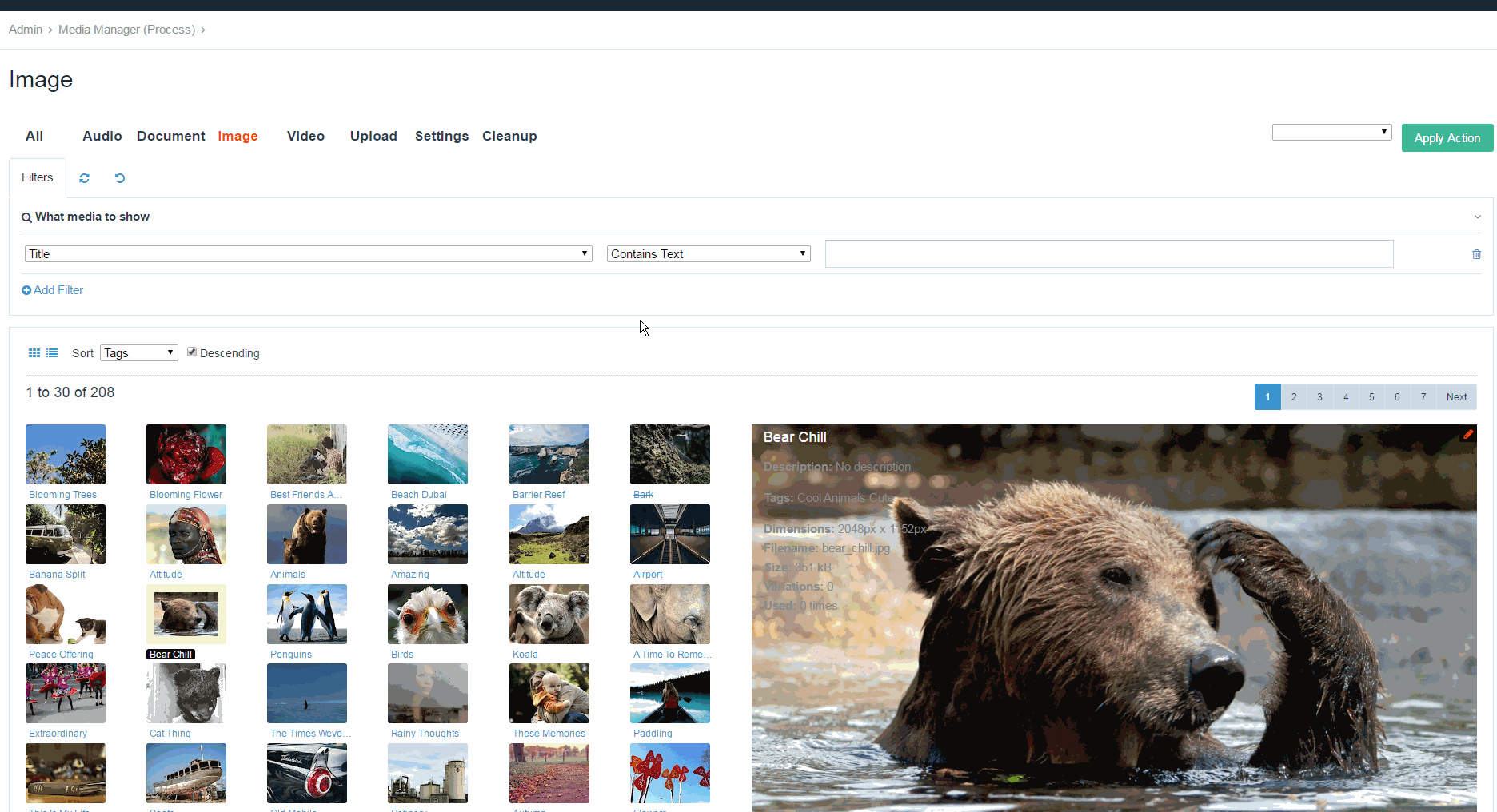
Task: Select the Koala image thumbnail
Action: click(x=549, y=614)
